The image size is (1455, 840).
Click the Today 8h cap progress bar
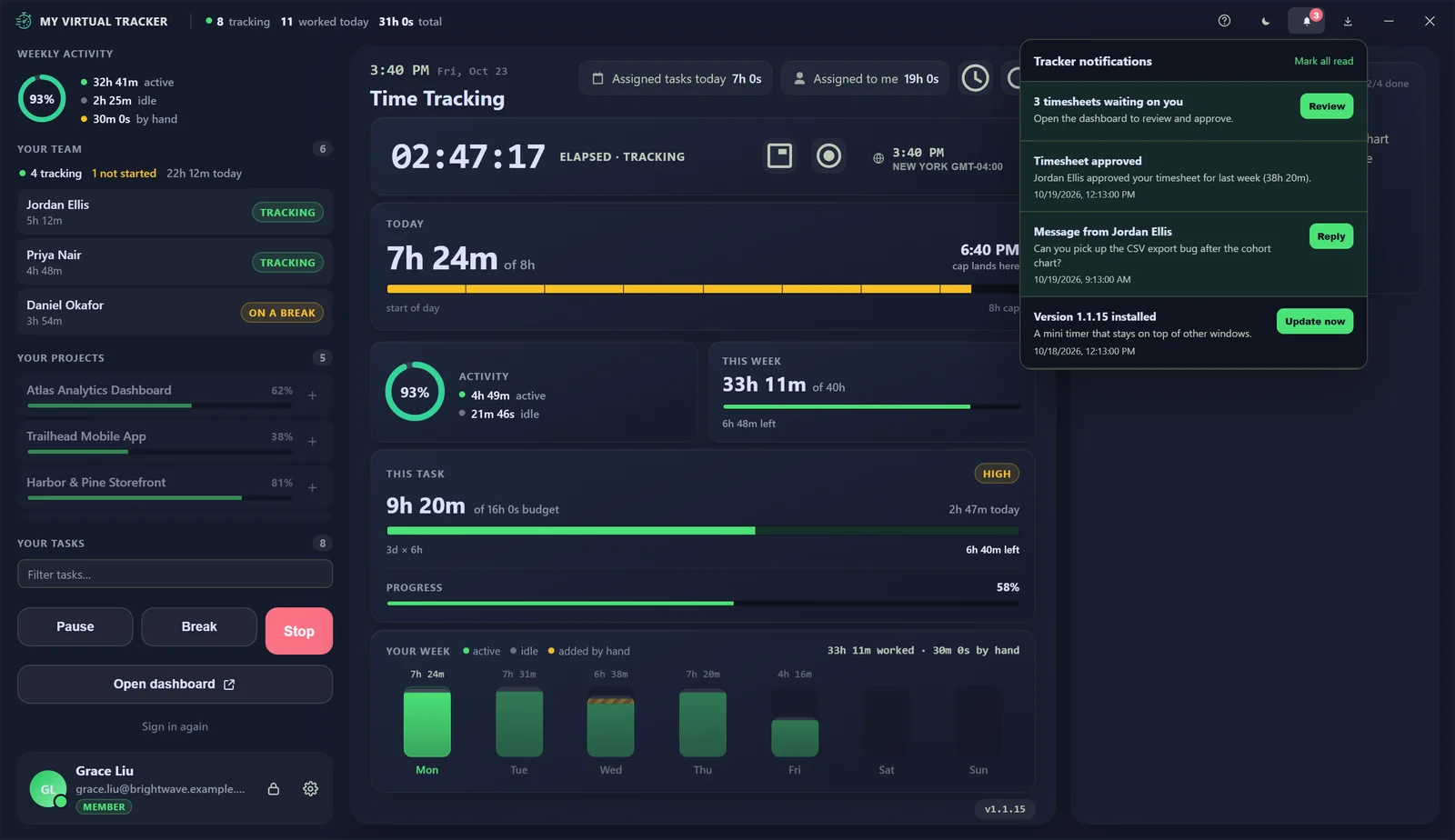[x=703, y=289]
